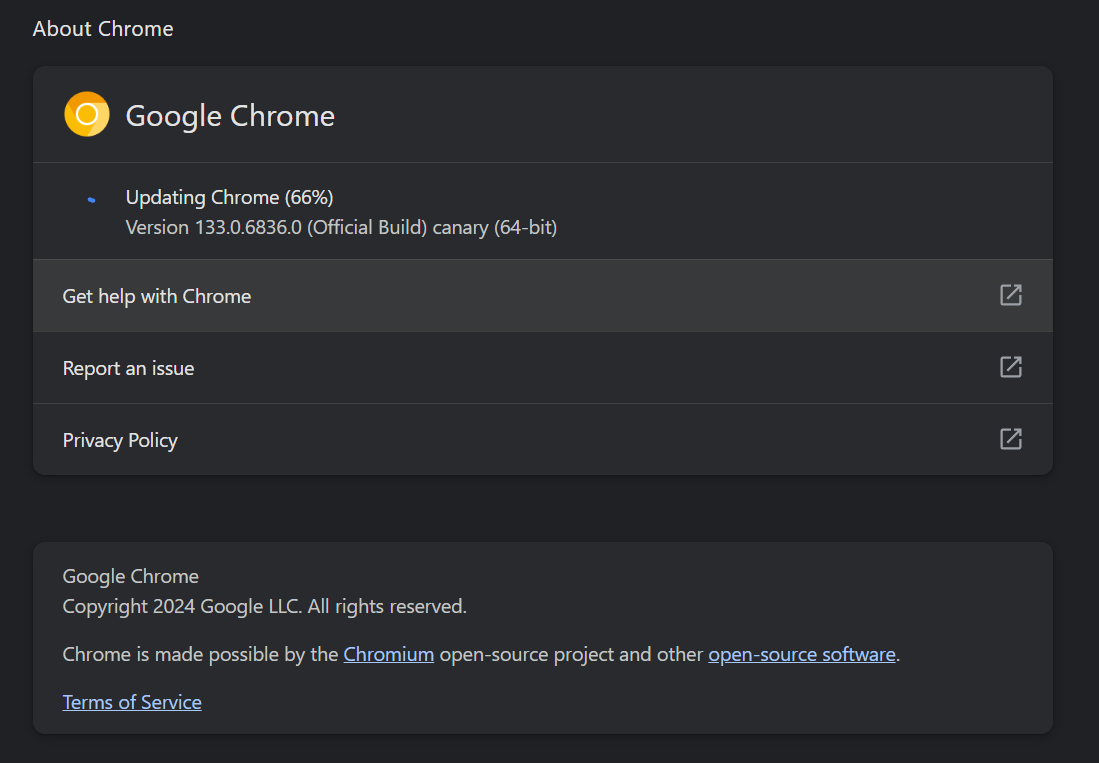Viewport: 1099px width, 763px height.
Task: Click Privacy Policy external link icon
Action: (1010, 439)
